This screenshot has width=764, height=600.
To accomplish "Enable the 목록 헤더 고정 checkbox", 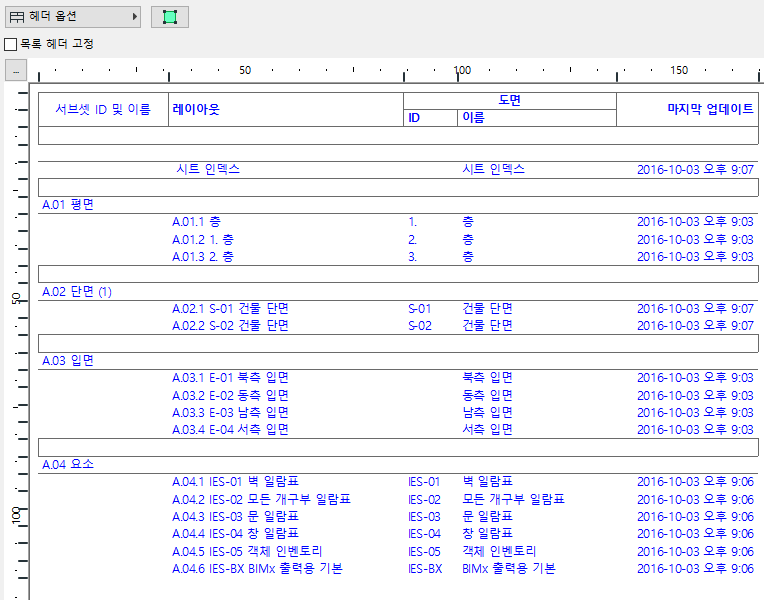I will click(x=10, y=44).
